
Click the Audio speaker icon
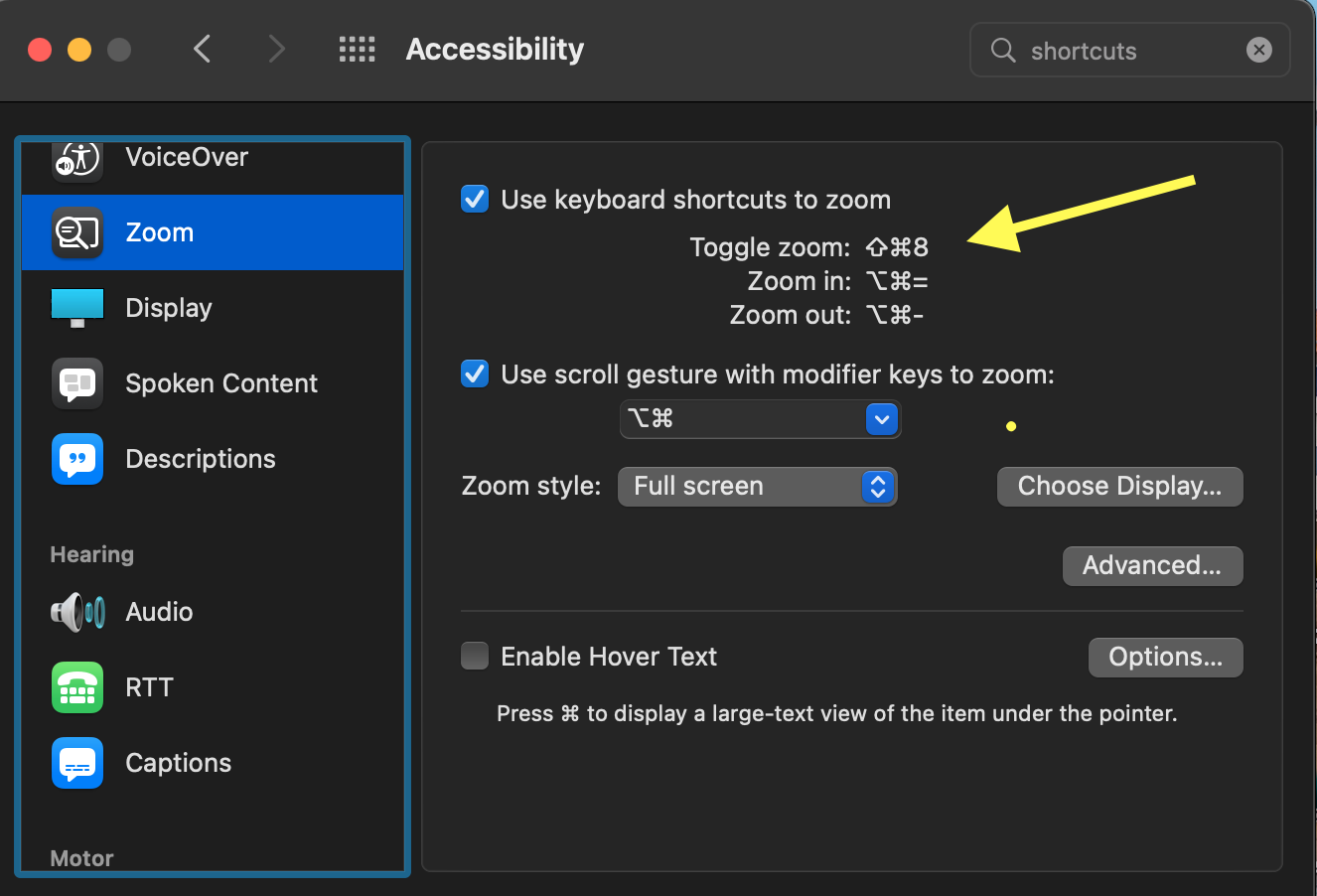[77, 612]
